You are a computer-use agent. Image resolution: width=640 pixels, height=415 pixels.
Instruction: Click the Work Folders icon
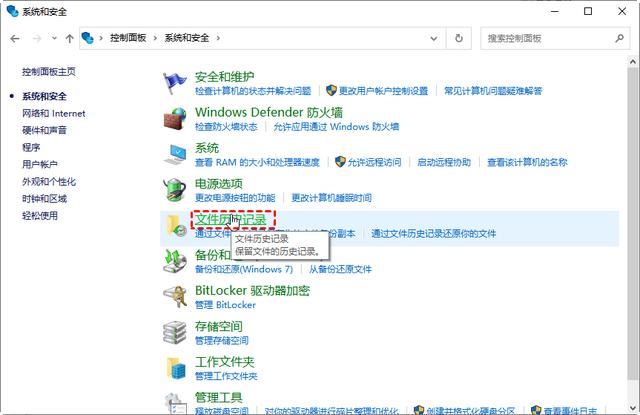(176, 368)
